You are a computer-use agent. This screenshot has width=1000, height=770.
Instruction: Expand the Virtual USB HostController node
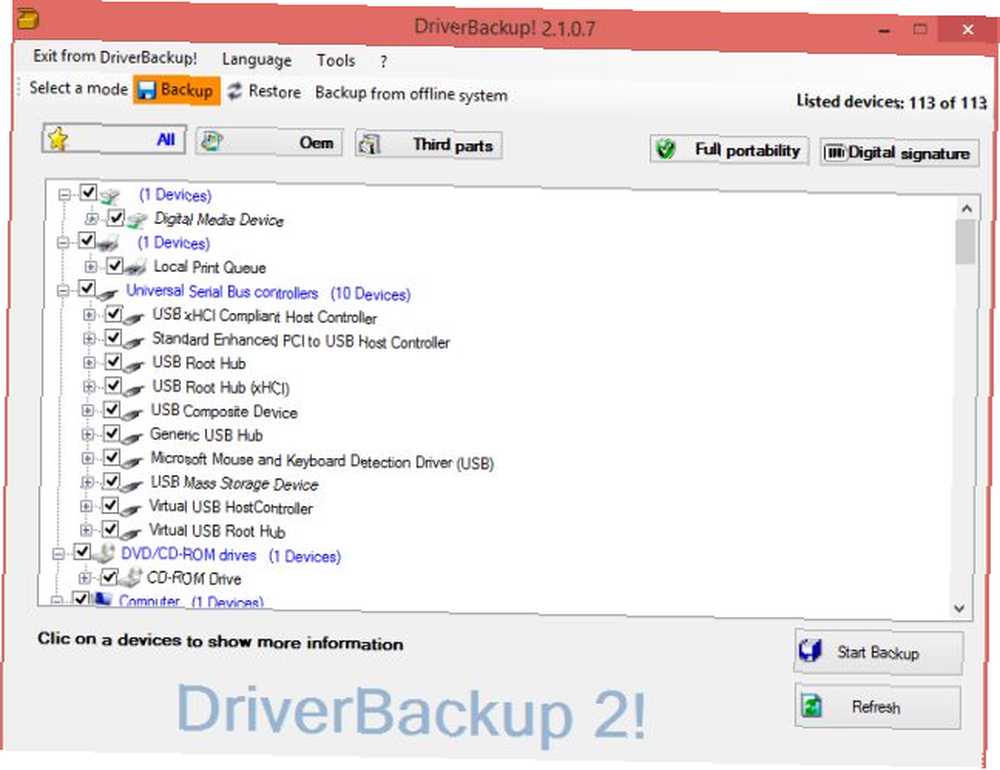pos(86,506)
